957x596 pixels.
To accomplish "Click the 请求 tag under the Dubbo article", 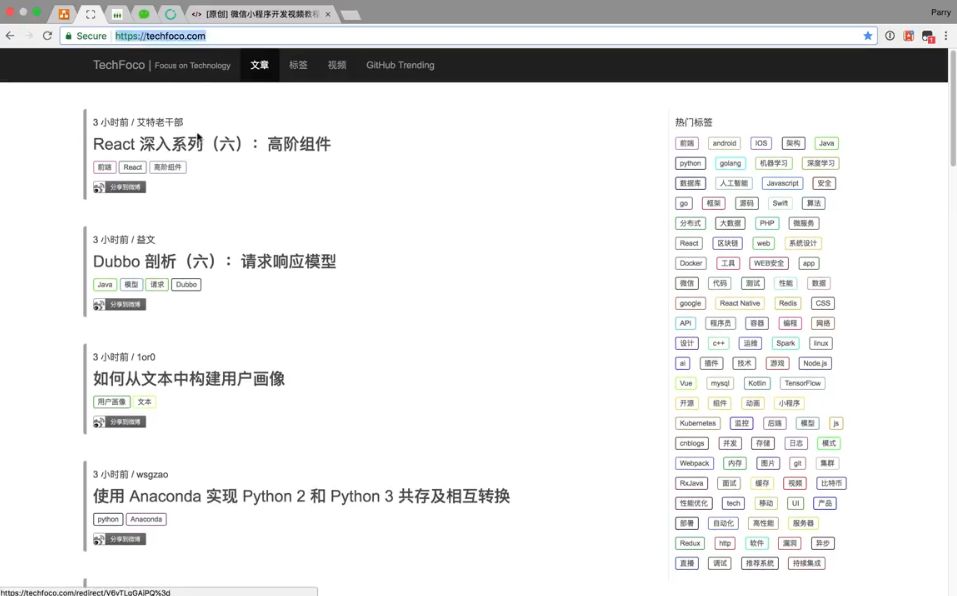I will coord(157,284).
